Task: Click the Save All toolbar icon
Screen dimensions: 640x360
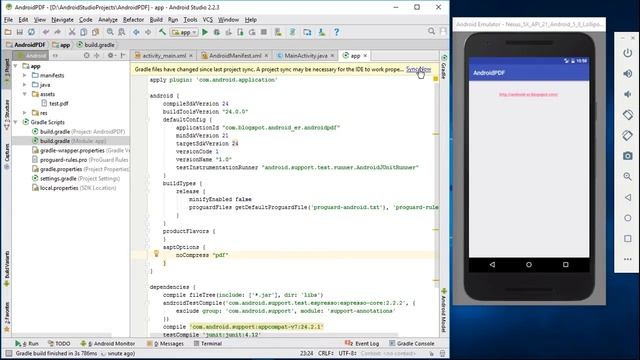Action: point(20,32)
